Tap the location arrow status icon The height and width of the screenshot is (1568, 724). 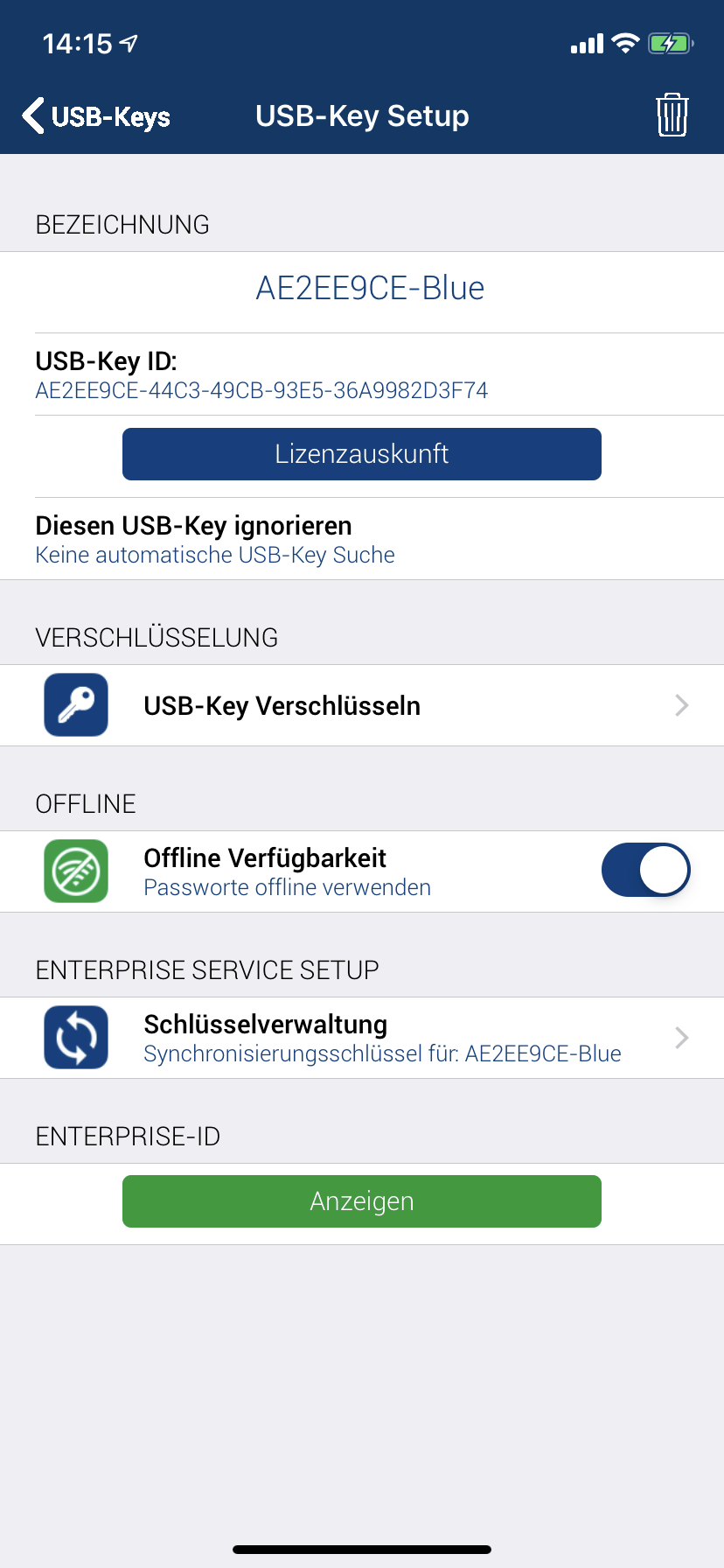(129, 43)
